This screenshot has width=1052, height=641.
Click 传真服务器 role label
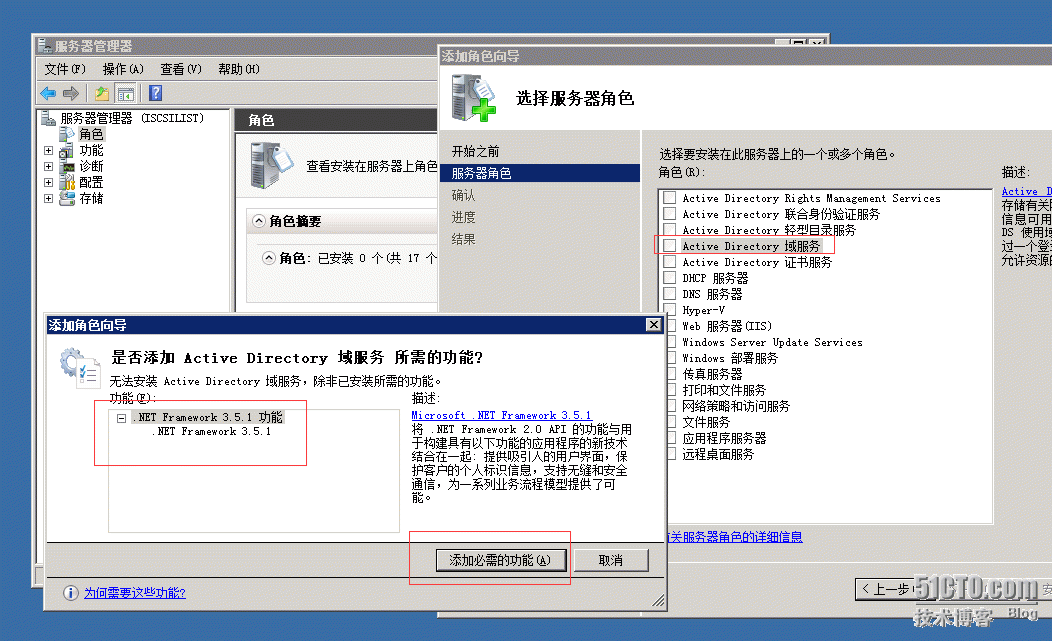pyautogui.click(x=713, y=374)
